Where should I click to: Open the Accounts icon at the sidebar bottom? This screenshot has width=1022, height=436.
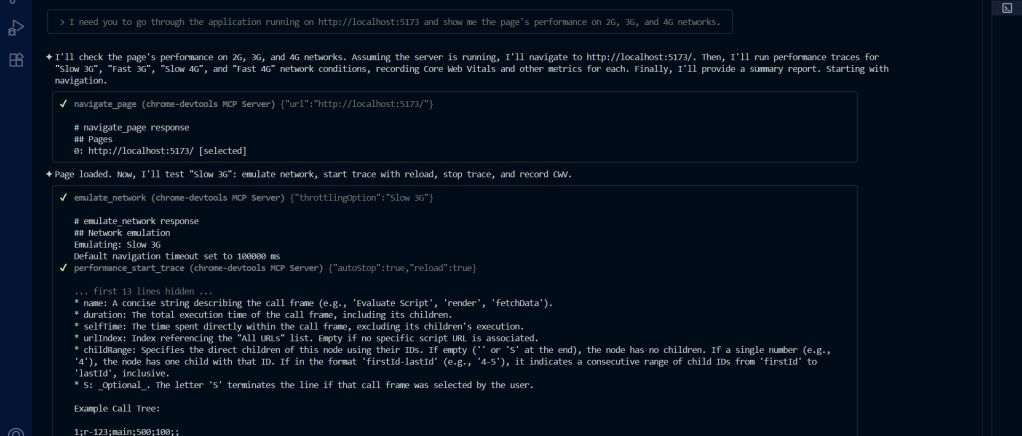coord(16,432)
